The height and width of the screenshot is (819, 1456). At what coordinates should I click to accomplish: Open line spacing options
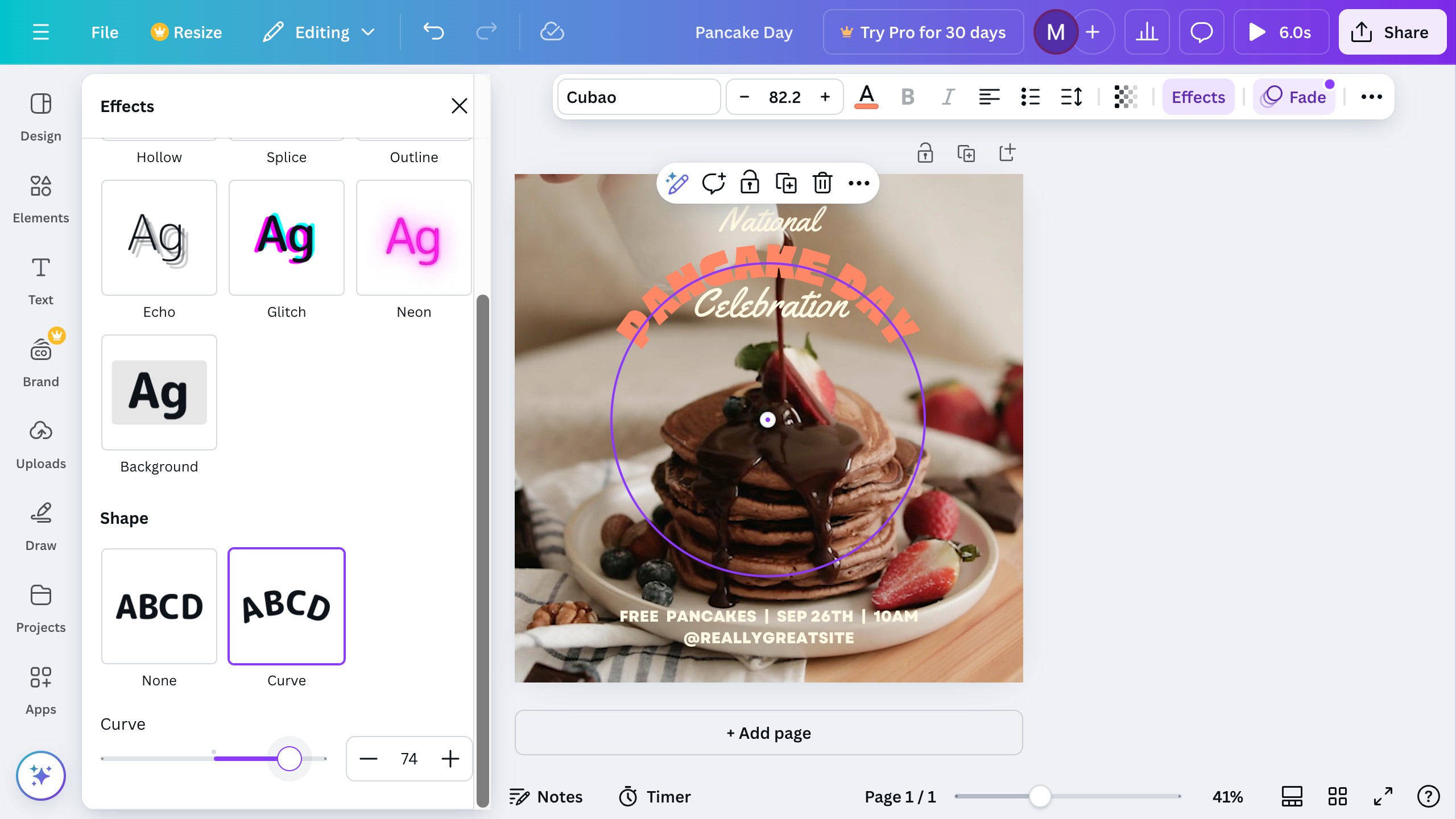[1072, 97]
